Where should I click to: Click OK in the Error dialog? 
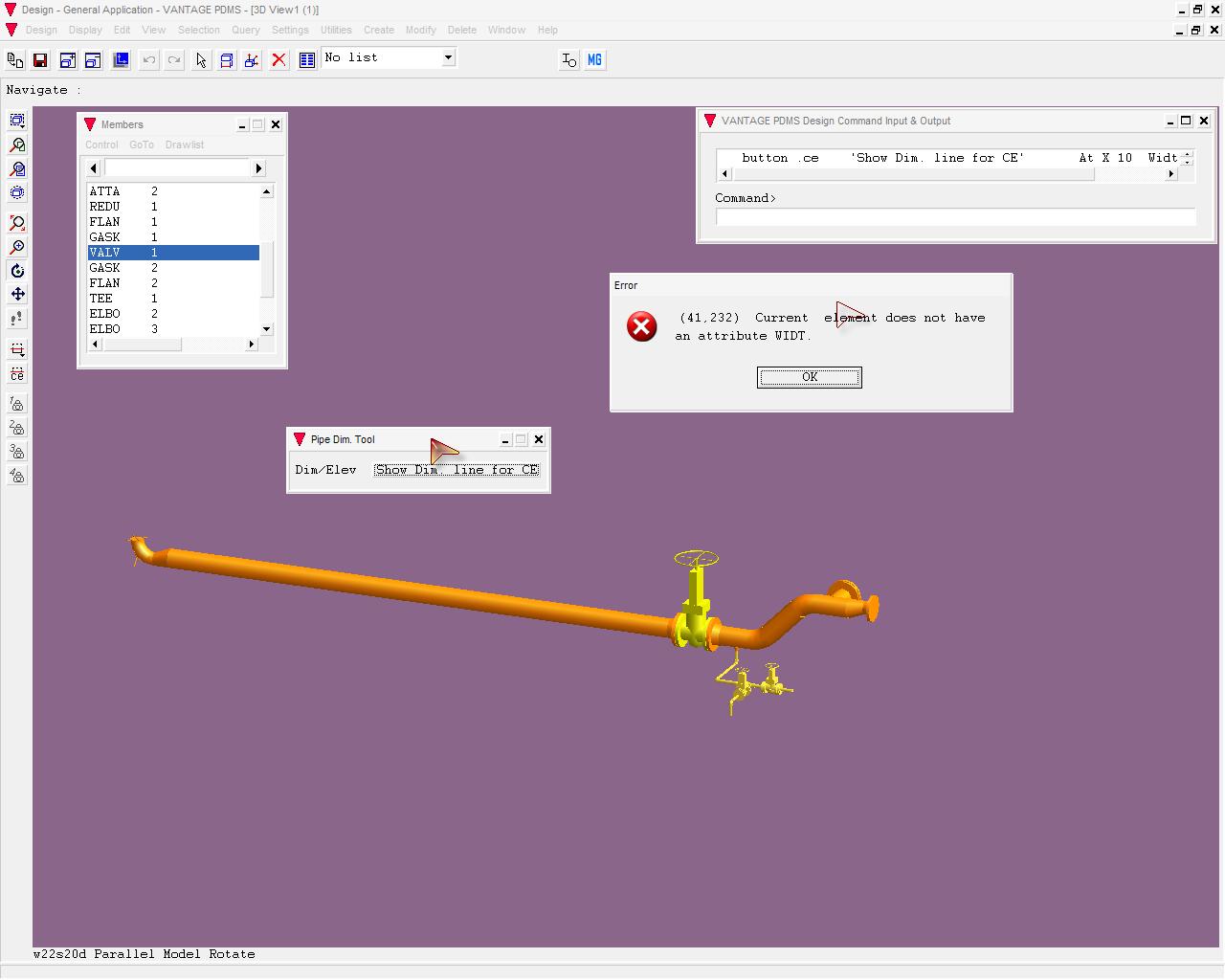pyautogui.click(x=810, y=377)
